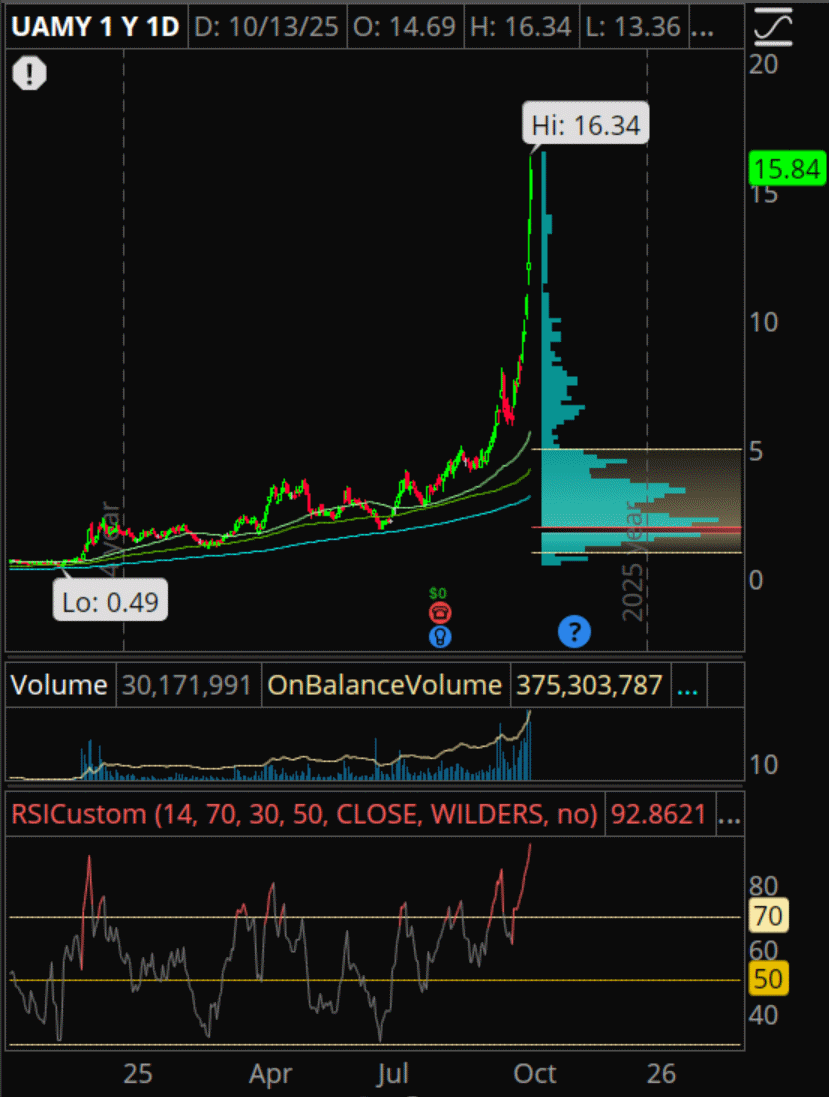Select the OnBalanceVolume study label
Image resolution: width=829 pixels, height=1097 pixels.
pyautogui.click(x=385, y=685)
